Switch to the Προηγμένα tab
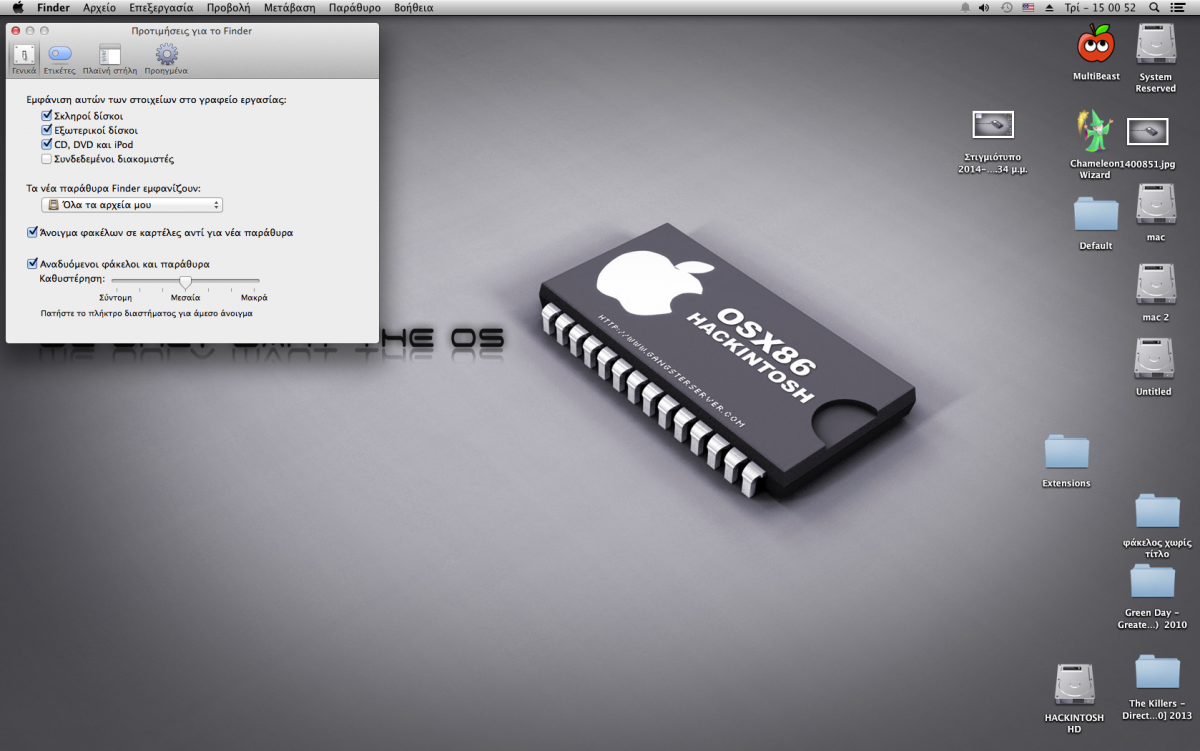The image size is (1200, 751). (x=166, y=60)
